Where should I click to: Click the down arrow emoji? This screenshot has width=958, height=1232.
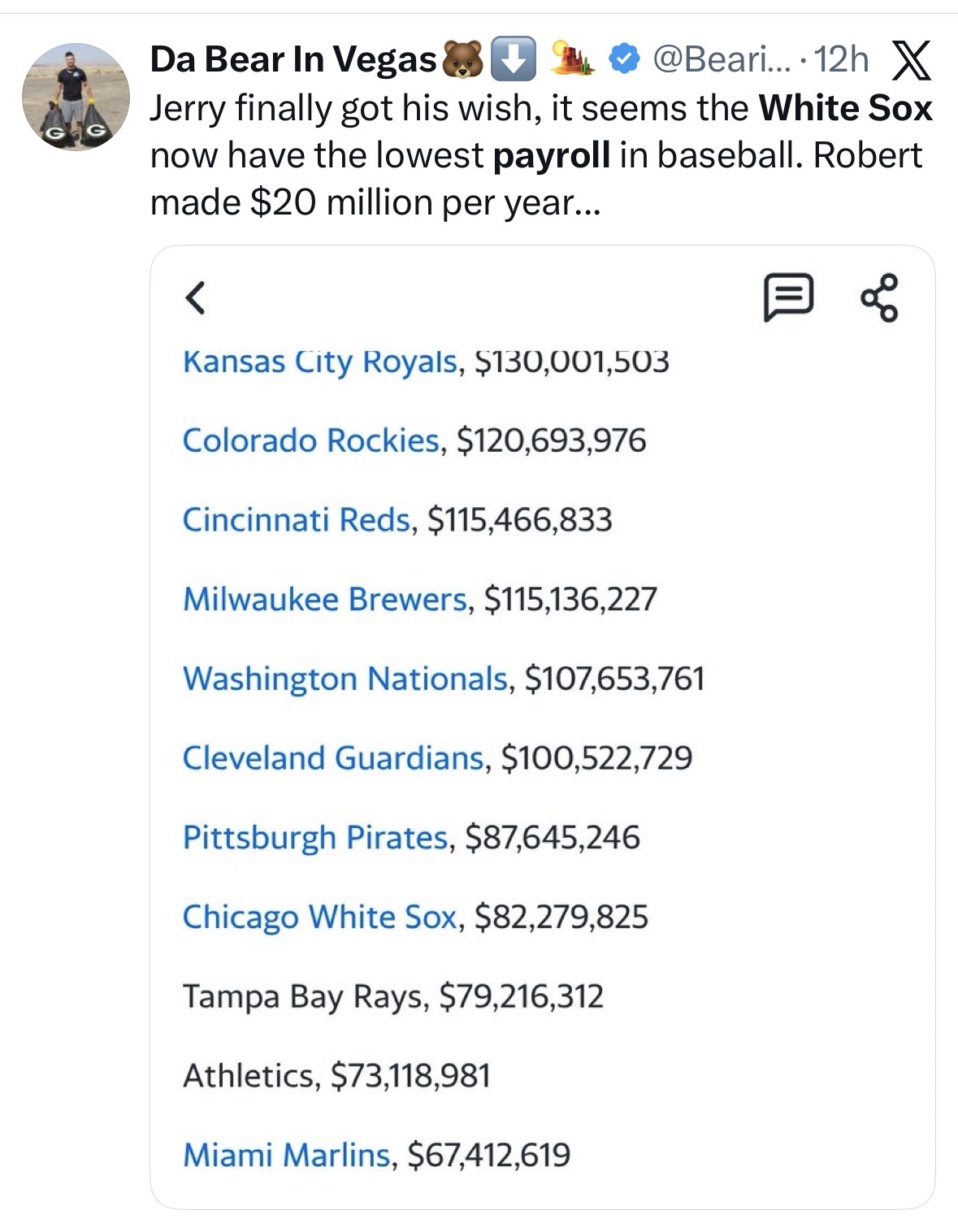(514, 59)
